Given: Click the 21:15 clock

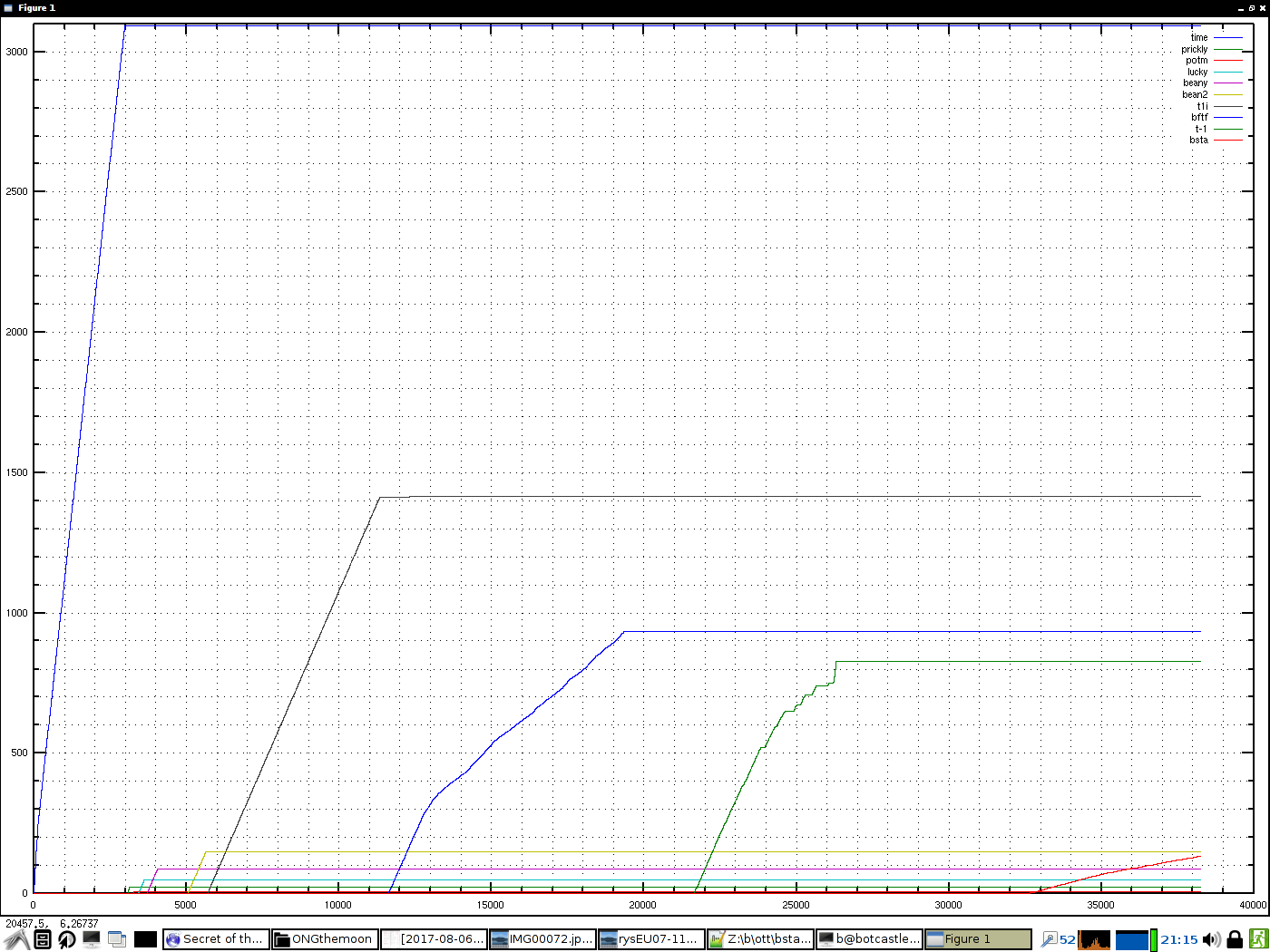Looking at the screenshot, I should tap(1179, 939).
